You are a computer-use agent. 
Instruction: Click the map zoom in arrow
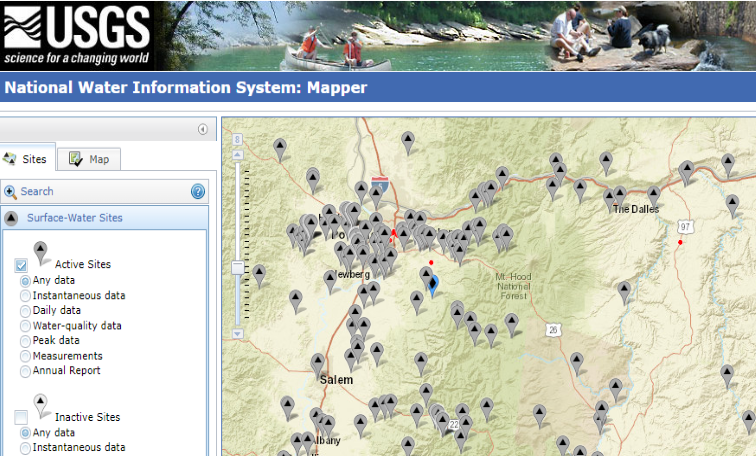click(x=237, y=155)
